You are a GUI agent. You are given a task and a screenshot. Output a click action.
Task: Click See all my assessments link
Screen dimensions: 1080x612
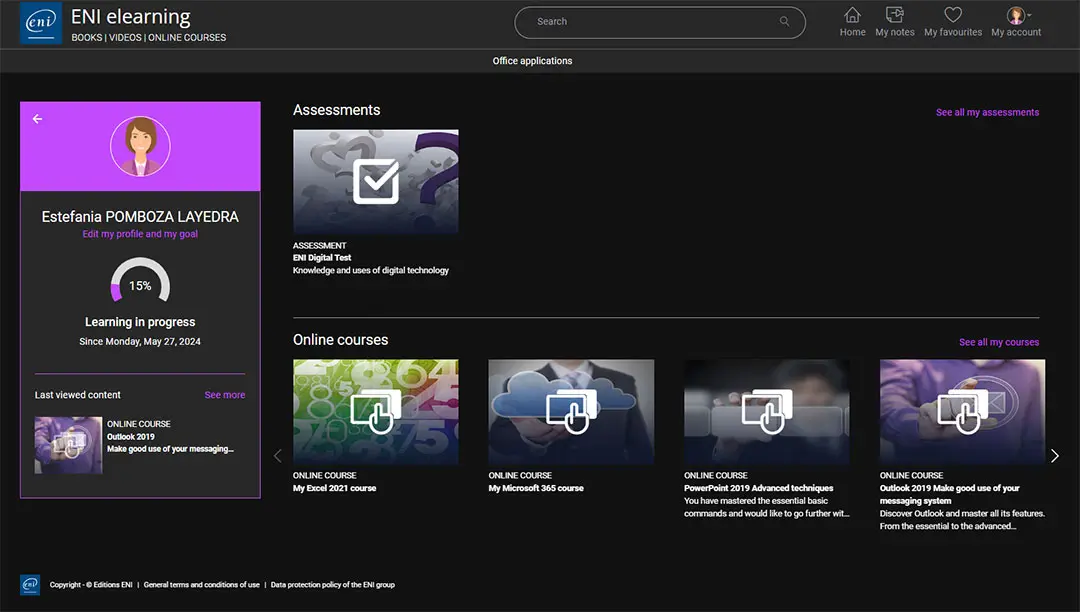click(x=987, y=113)
